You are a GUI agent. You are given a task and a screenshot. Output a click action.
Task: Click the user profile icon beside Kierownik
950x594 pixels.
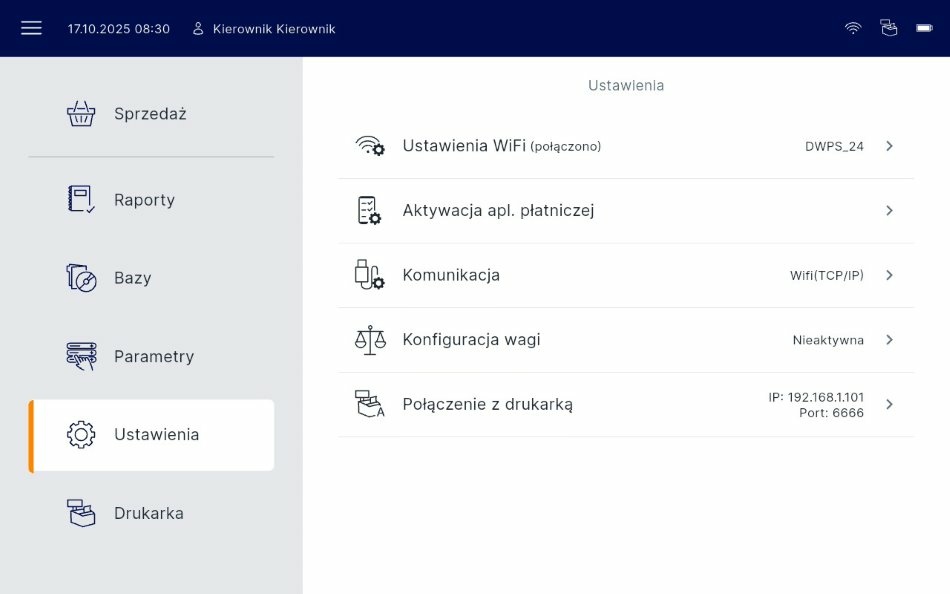point(198,29)
